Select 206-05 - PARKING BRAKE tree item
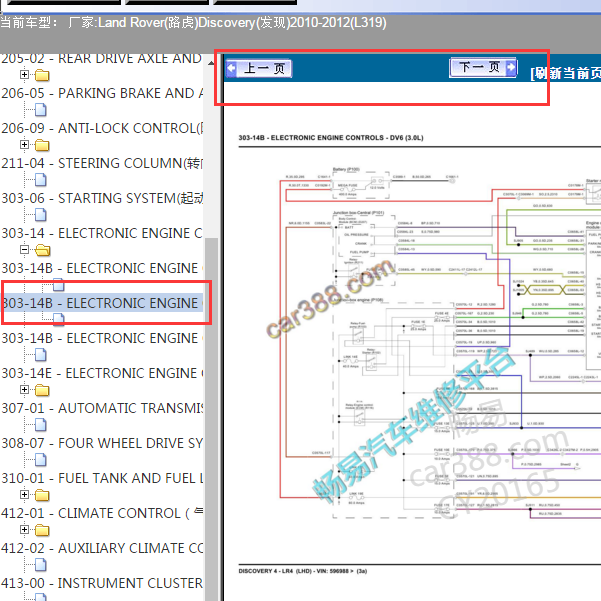Viewport: 601px width, 601px height. click(x=102, y=93)
